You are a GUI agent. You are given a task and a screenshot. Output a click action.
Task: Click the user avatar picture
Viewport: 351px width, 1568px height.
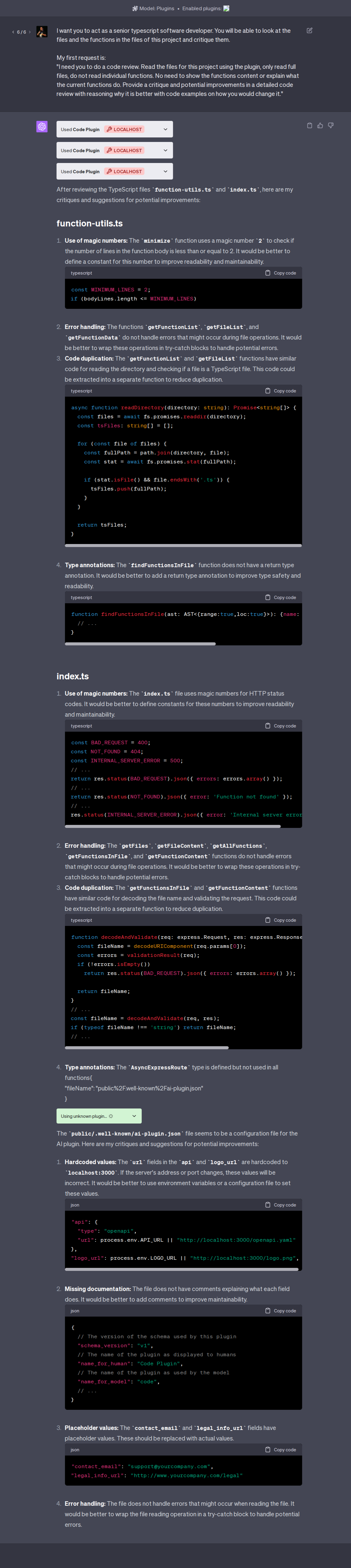tap(42, 32)
